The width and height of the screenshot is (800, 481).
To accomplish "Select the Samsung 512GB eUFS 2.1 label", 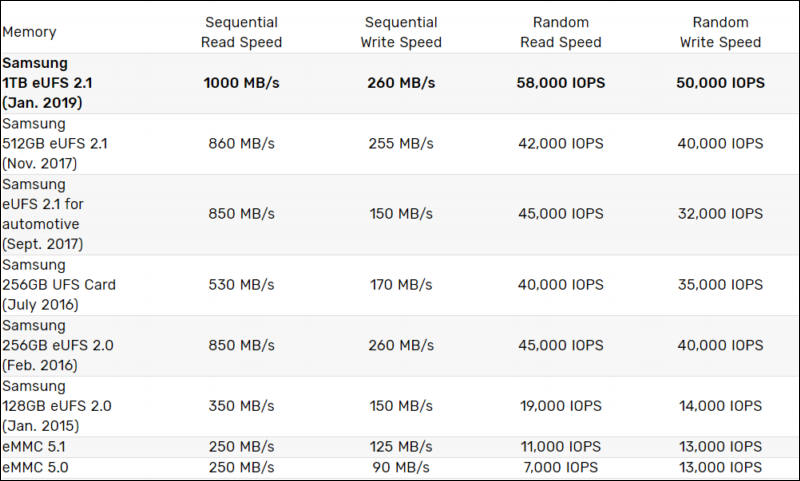I will pyautogui.click(x=55, y=143).
